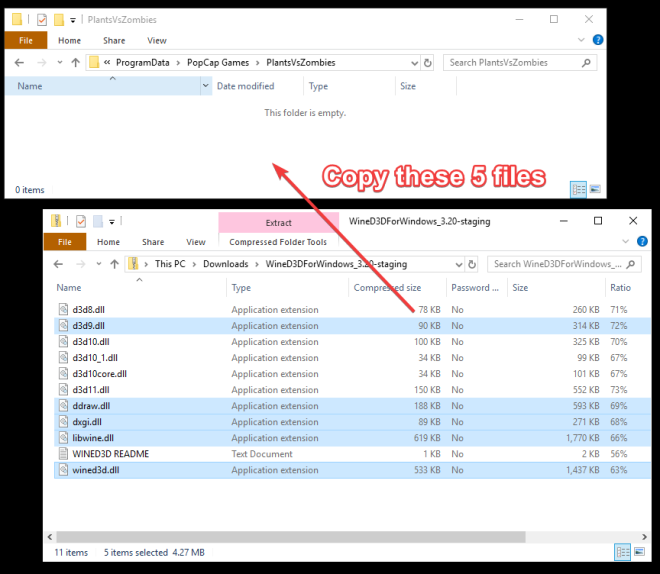This screenshot has width=660, height=574.
Task: Open Name column filter dropdown in PlantsVsZombies window
Action: (x=205, y=86)
